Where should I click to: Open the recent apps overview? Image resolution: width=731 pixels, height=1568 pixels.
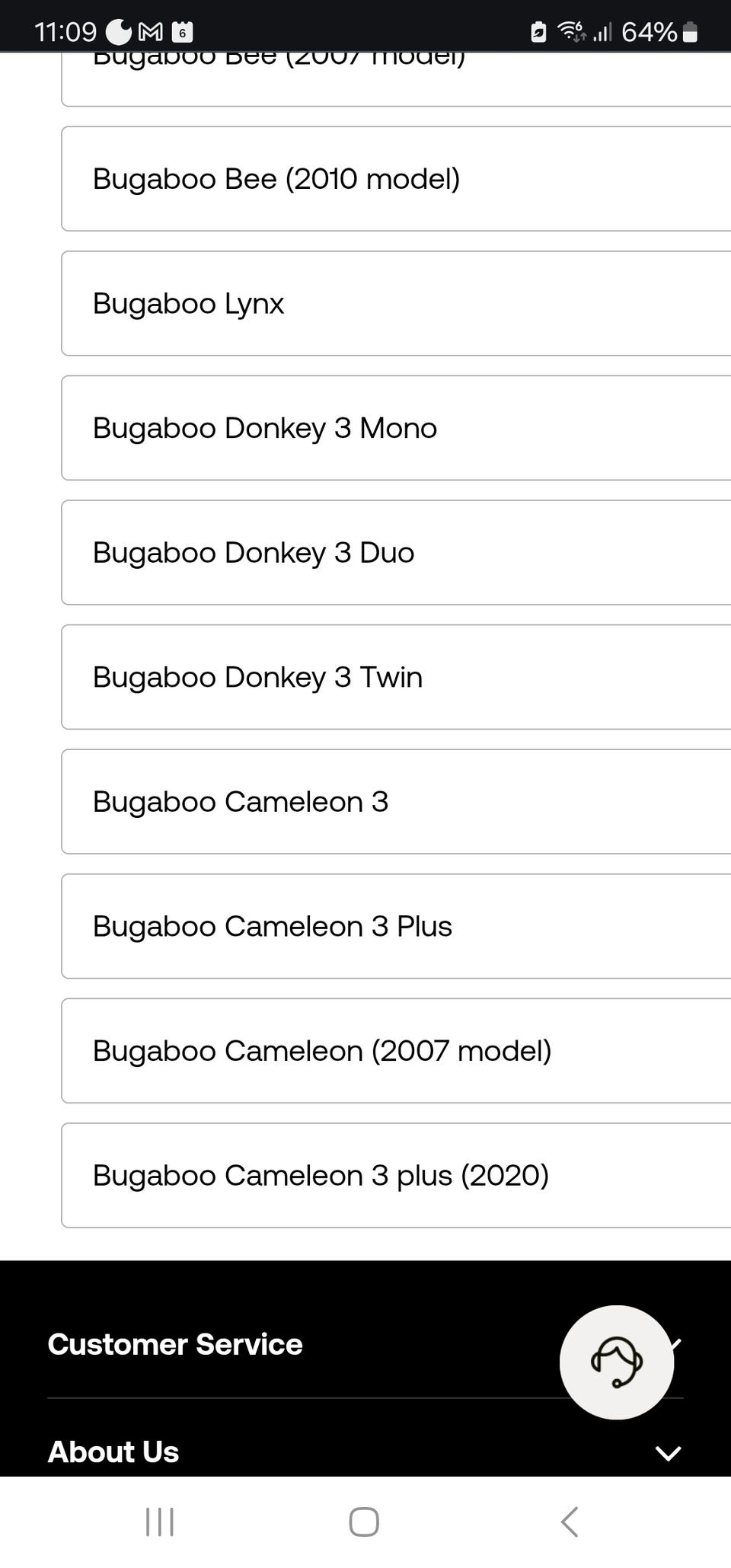click(x=160, y=1522)
